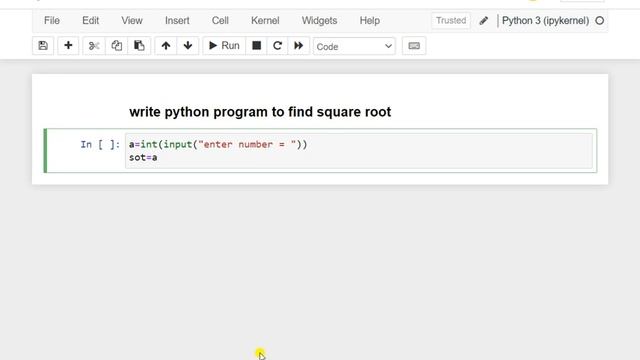Viewport: 640px width, 360px height.
Task: Run the current cell
Action: (224, 46)
